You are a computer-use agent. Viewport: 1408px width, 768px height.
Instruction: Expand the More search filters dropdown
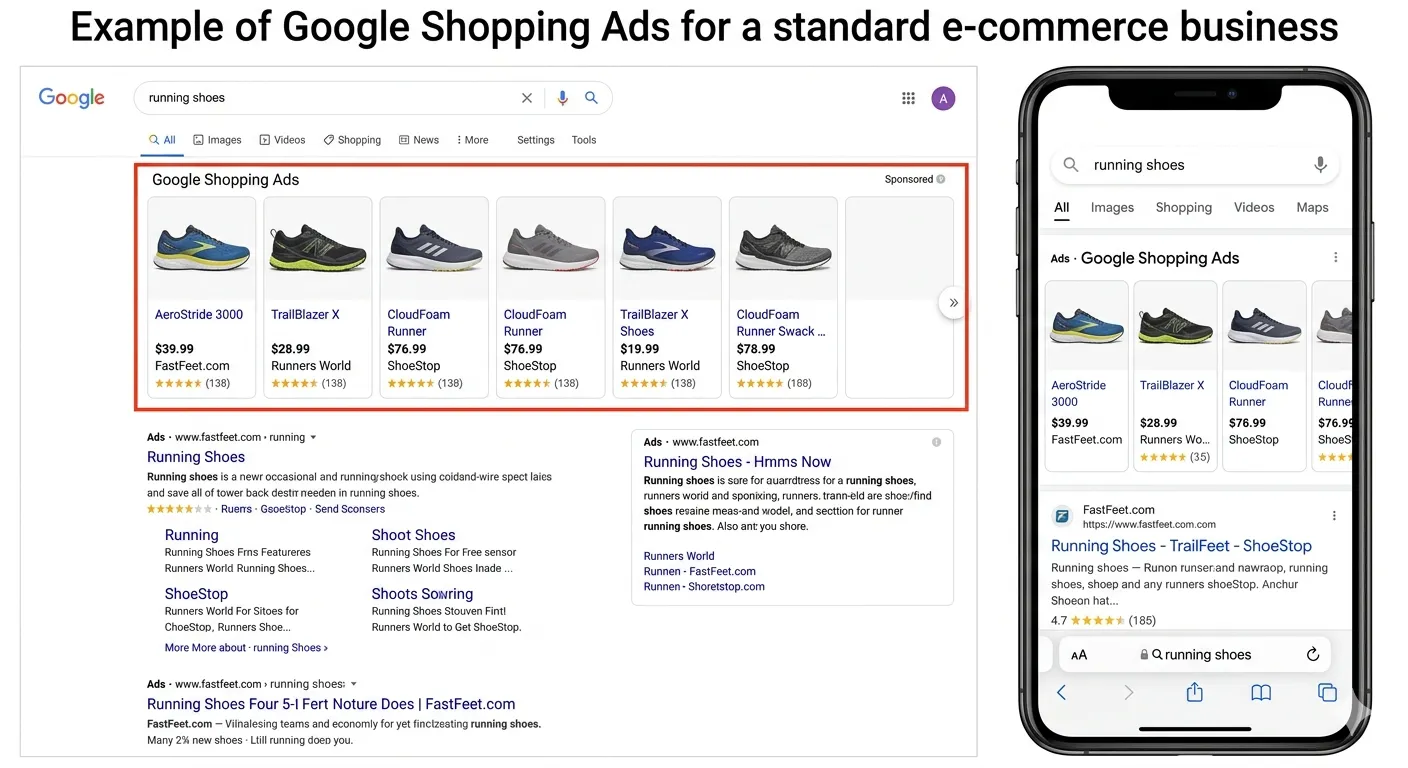tap(471, 139)
